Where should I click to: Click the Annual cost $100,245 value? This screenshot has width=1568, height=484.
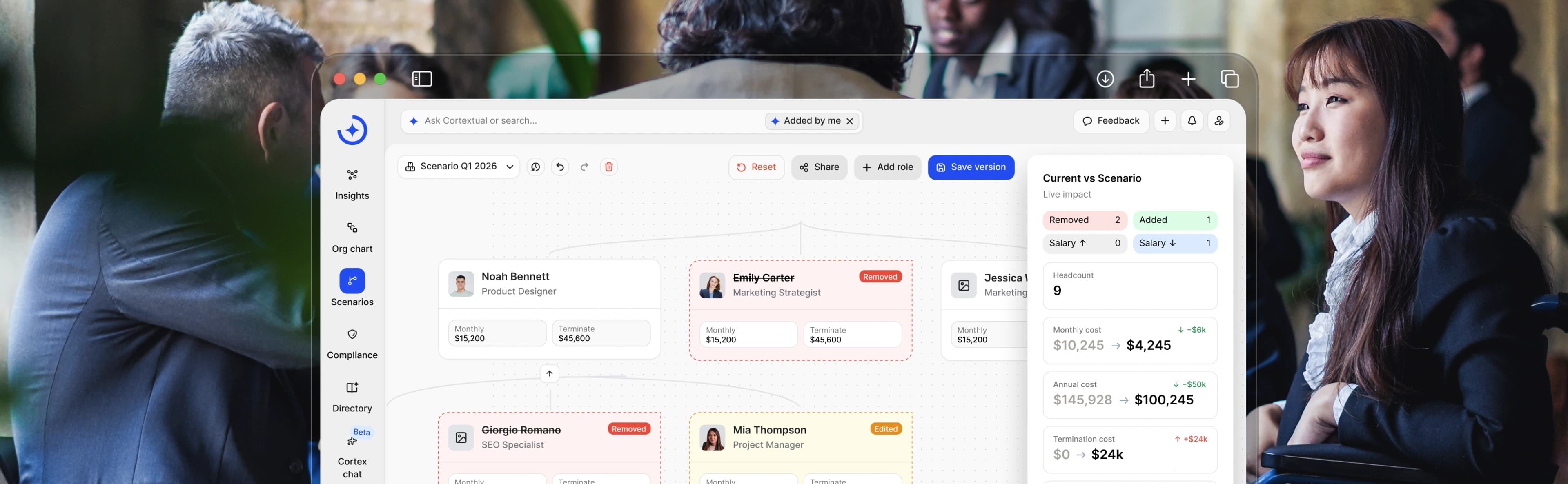pyautogui.click(x=1163, y=400)
